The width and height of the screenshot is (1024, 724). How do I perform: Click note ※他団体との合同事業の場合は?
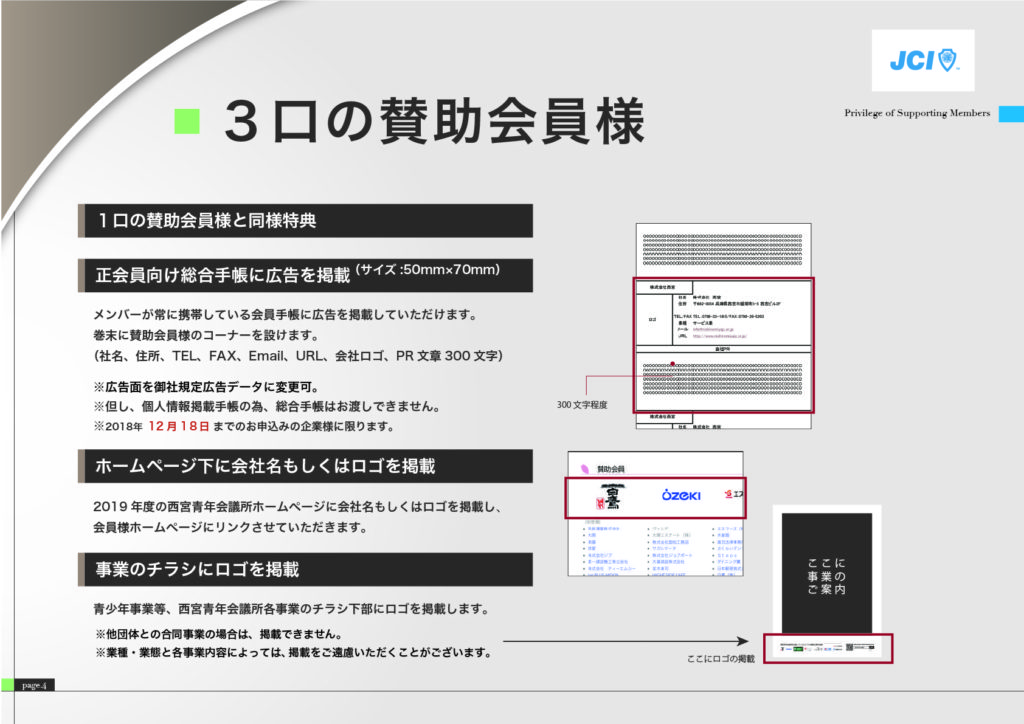tap(219, 633)
